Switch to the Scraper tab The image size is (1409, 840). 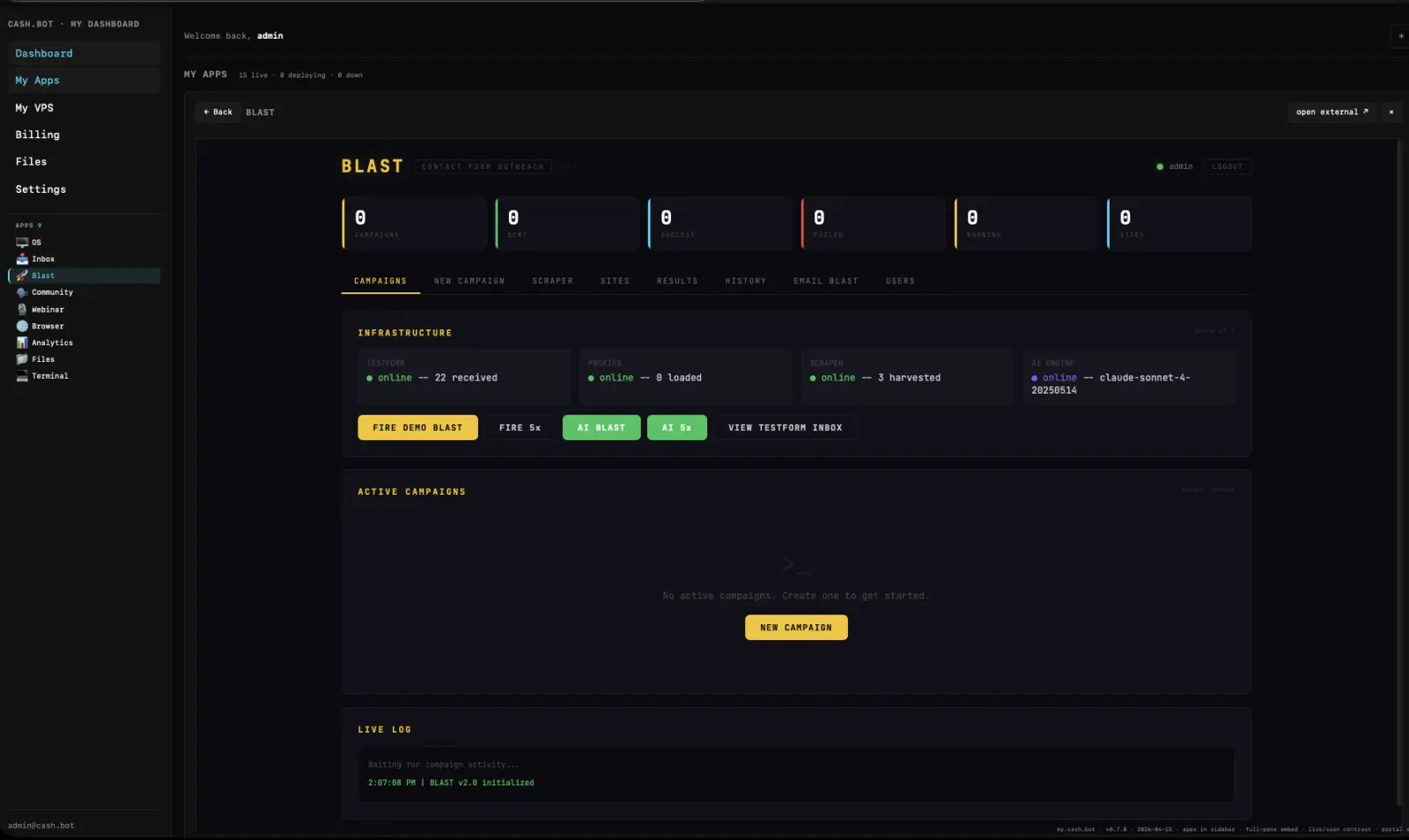pyautogui.click(x=552, y=281)
